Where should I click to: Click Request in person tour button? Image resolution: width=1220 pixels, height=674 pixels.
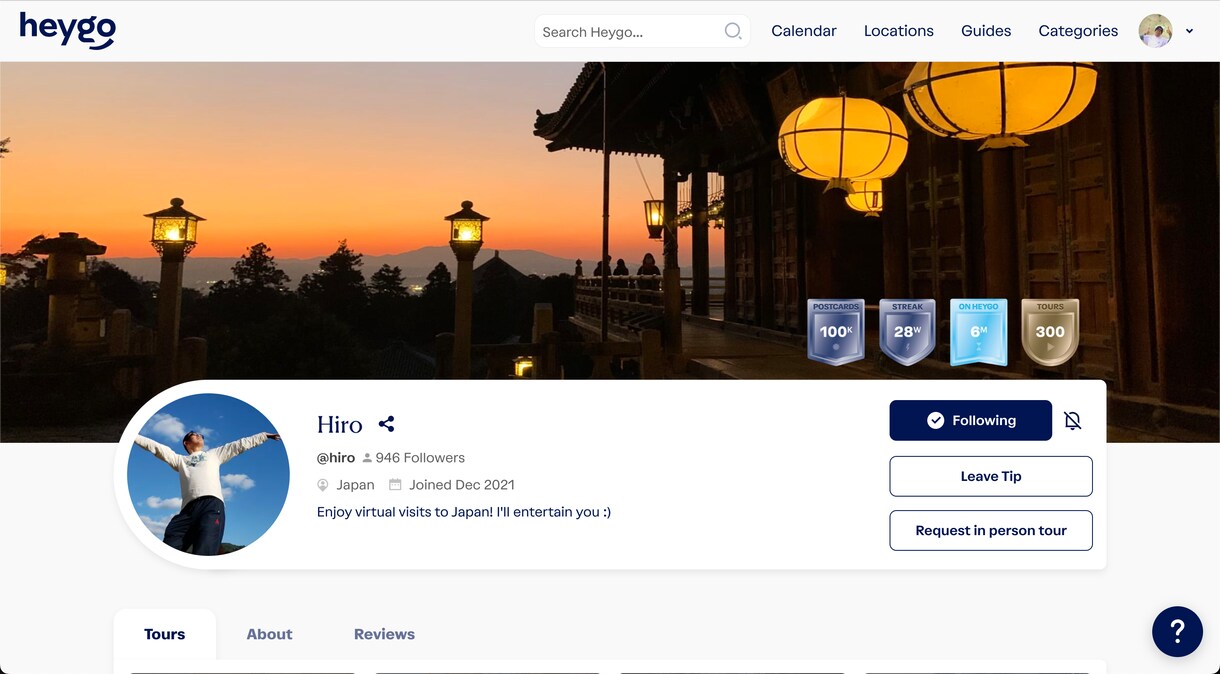tap(991, 530)
